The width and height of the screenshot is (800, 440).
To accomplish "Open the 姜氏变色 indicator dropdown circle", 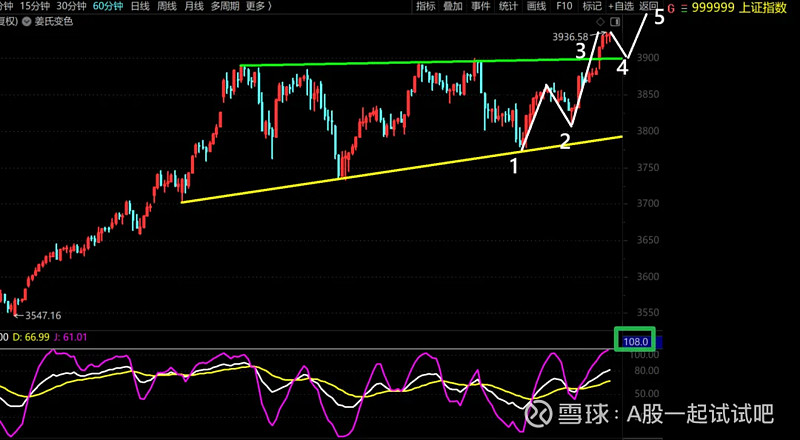I will tap(27, 22).
